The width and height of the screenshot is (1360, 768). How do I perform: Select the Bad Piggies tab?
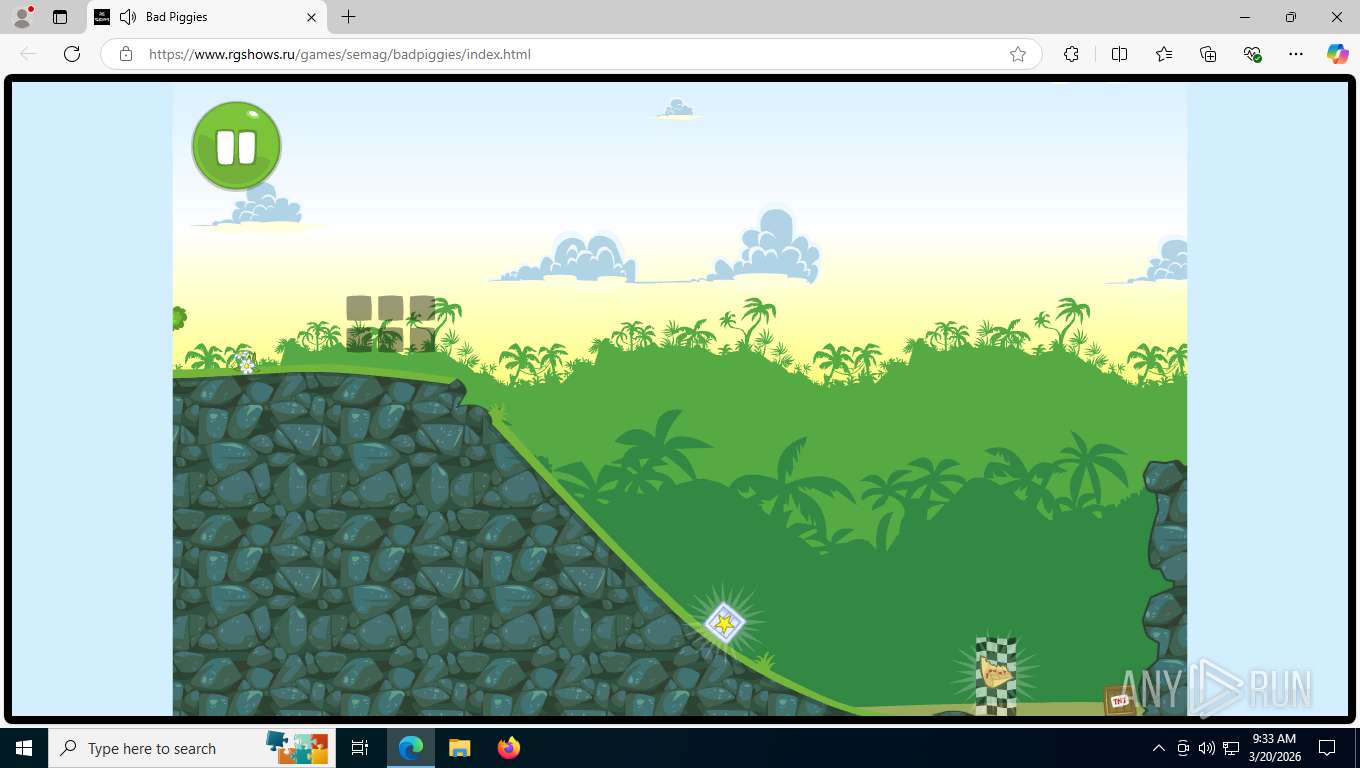click(x=206, y=17)
